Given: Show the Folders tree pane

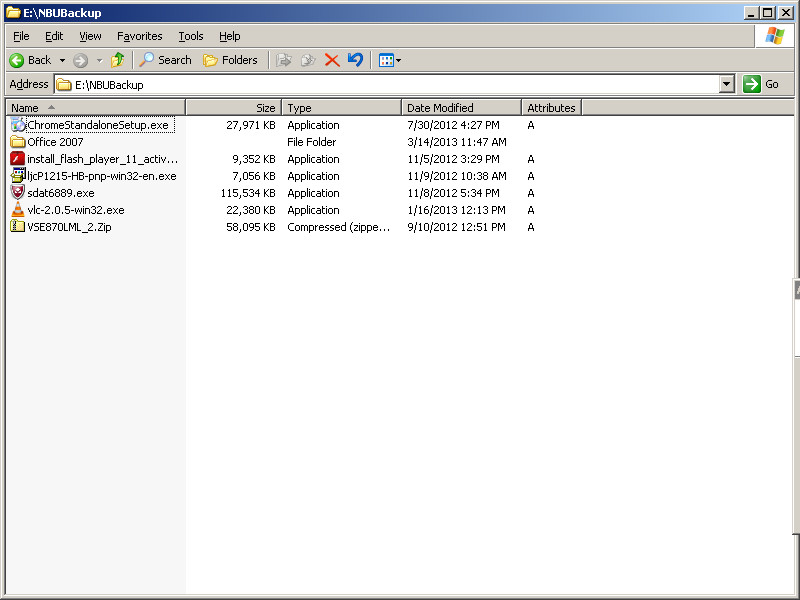Looking at the screenshot, I should (230, 60).
